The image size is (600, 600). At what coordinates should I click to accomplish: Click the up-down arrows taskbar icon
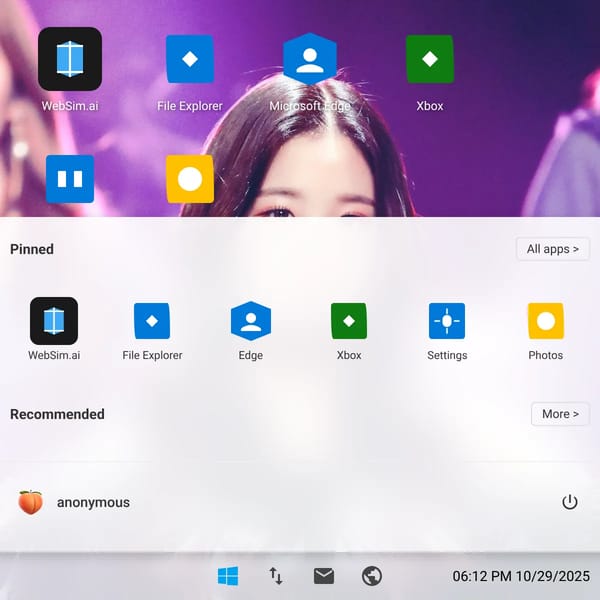[x=276, y=576]
